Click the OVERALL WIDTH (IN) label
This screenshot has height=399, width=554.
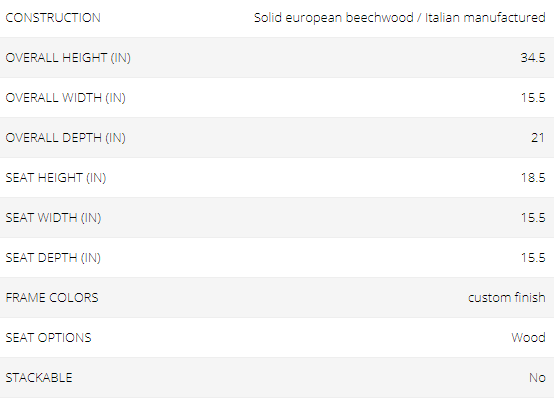click(x=66, y=98)
